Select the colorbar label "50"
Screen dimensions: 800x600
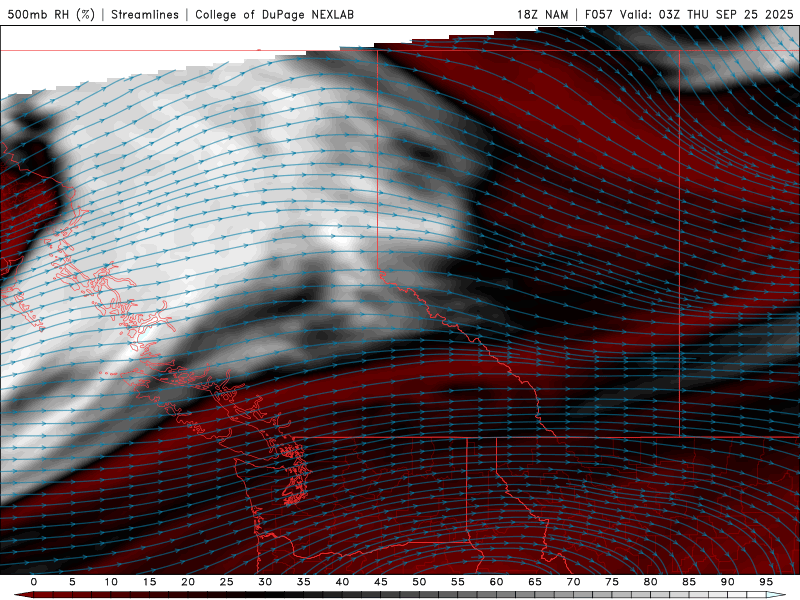pos(419,582)
